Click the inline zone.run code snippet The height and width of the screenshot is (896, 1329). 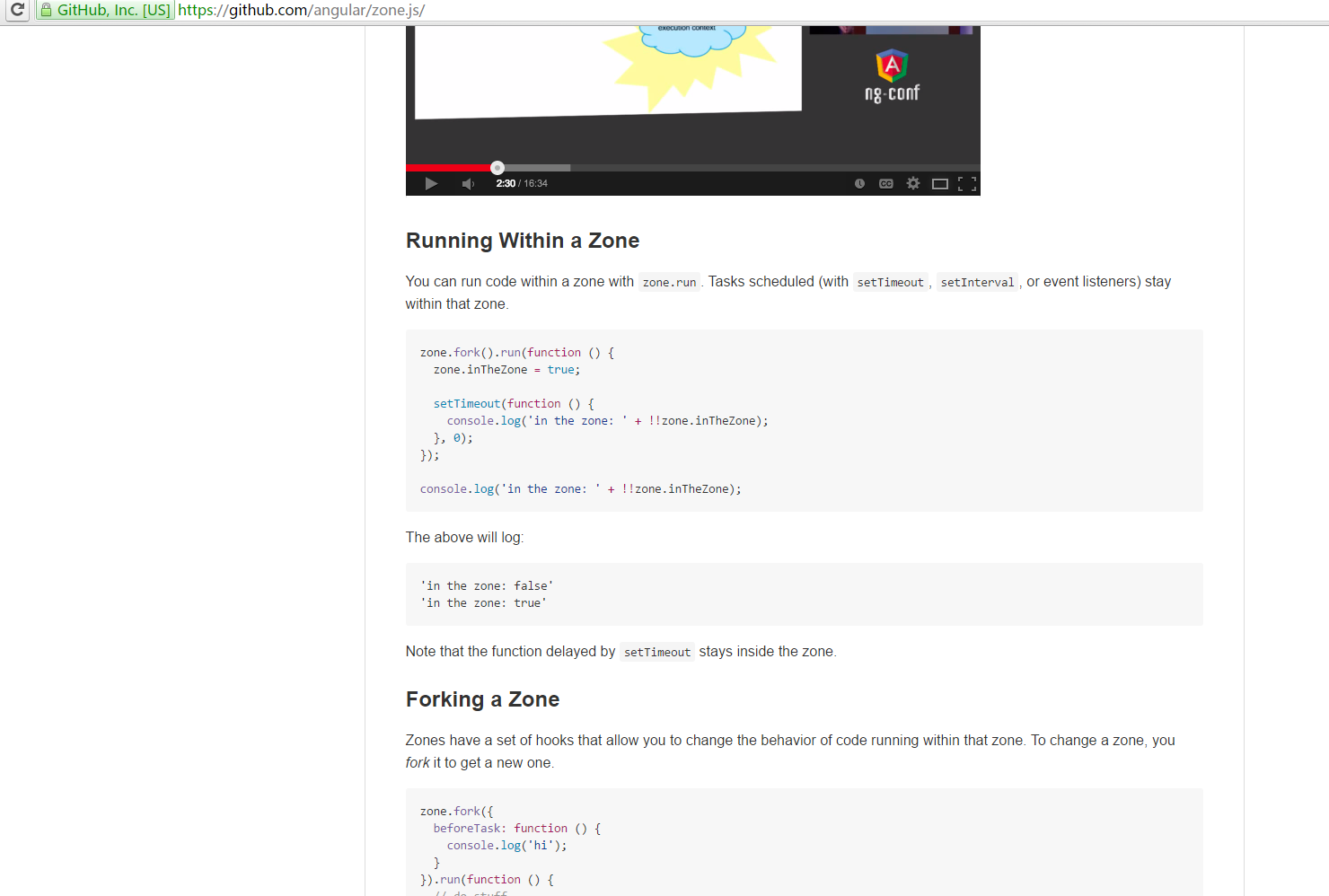pos(669,282)
